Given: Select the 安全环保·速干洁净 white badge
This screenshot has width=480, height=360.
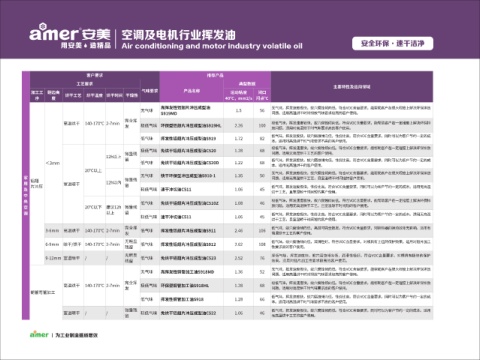Looking at the screenshot, I should click(392, 43).
